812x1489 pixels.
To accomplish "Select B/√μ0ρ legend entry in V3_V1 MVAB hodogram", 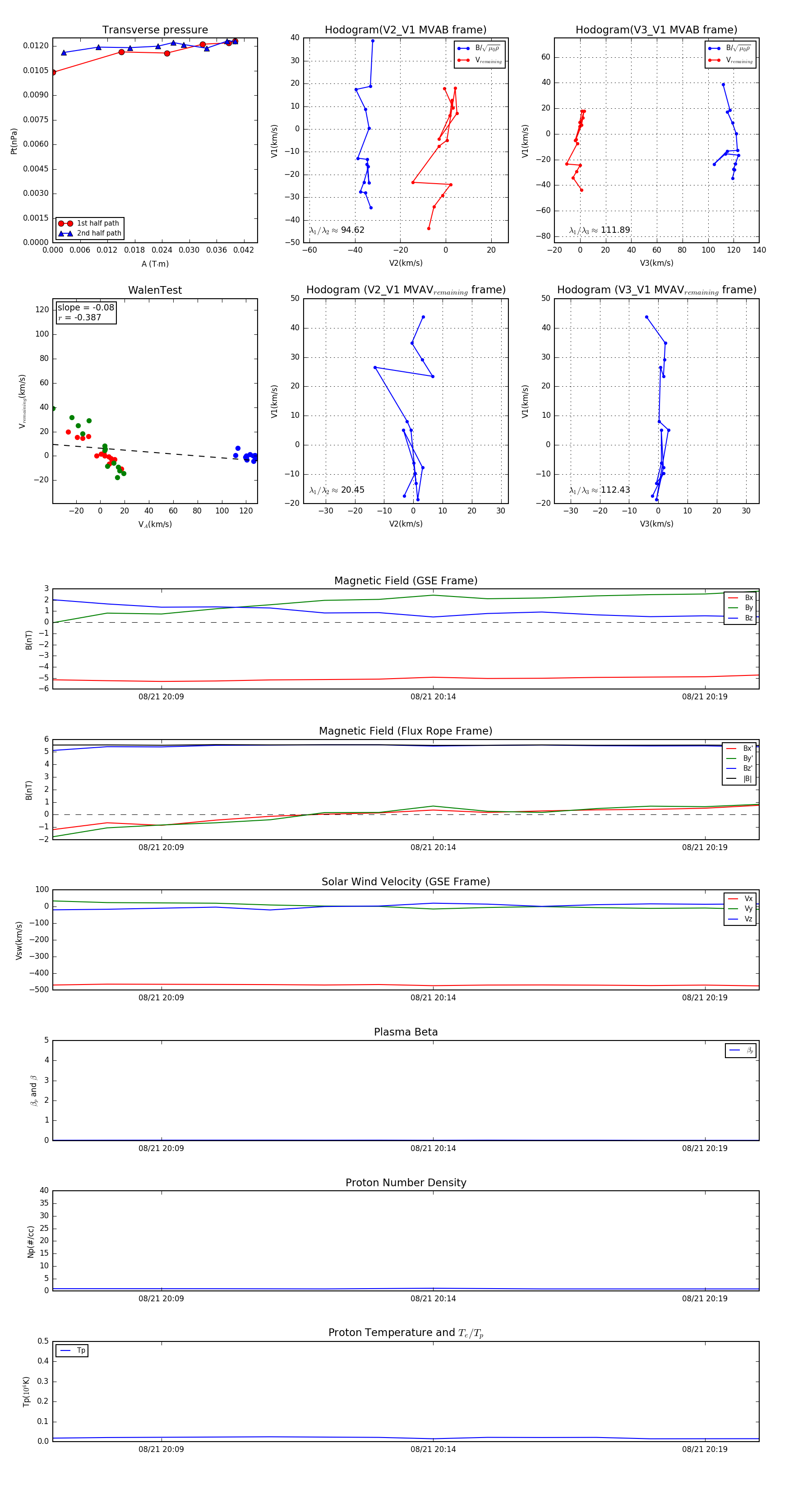I will pyautogui.click(x=730, y=48).
